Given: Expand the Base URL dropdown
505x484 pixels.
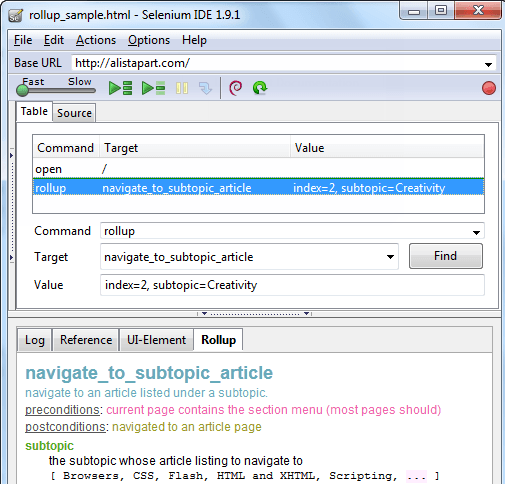Looking at the screenshot, I should pyautogui.click(x=488, y=64).
